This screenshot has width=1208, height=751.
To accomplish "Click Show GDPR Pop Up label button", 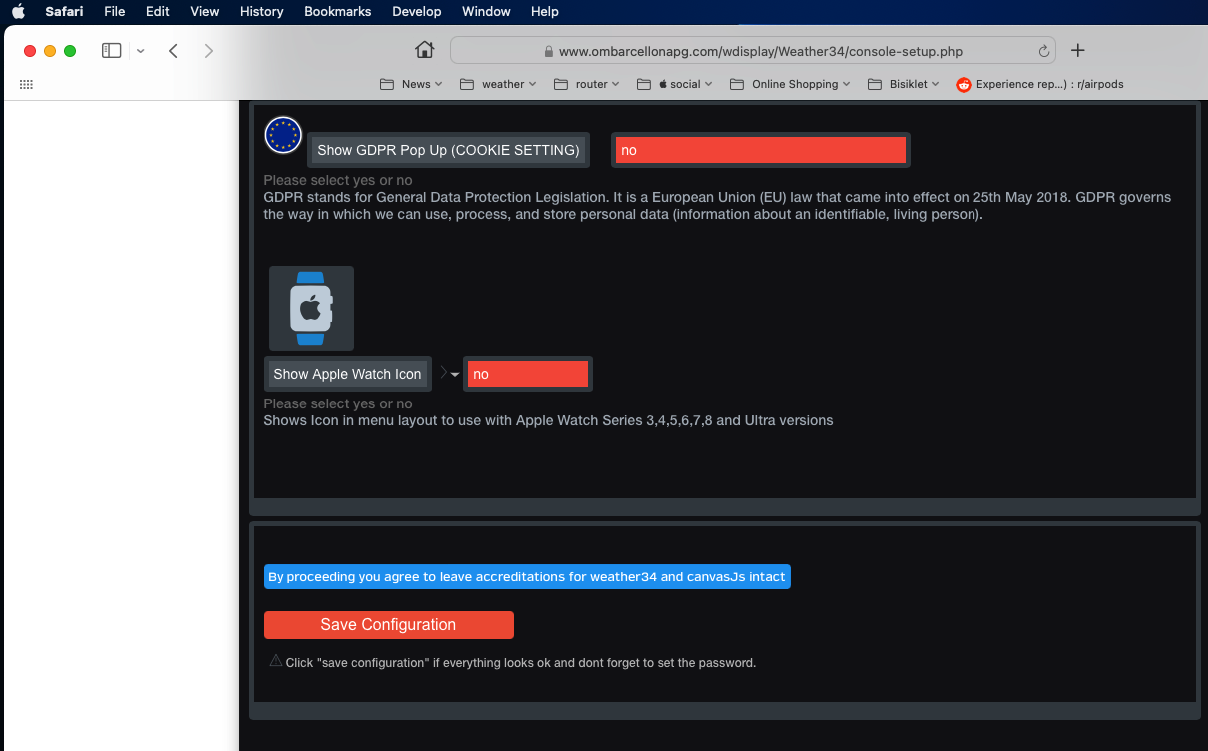I will 448,150.
